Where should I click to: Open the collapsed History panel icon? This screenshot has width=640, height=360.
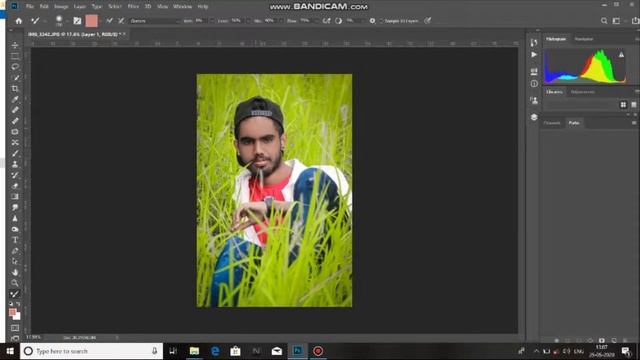(534, 42)
